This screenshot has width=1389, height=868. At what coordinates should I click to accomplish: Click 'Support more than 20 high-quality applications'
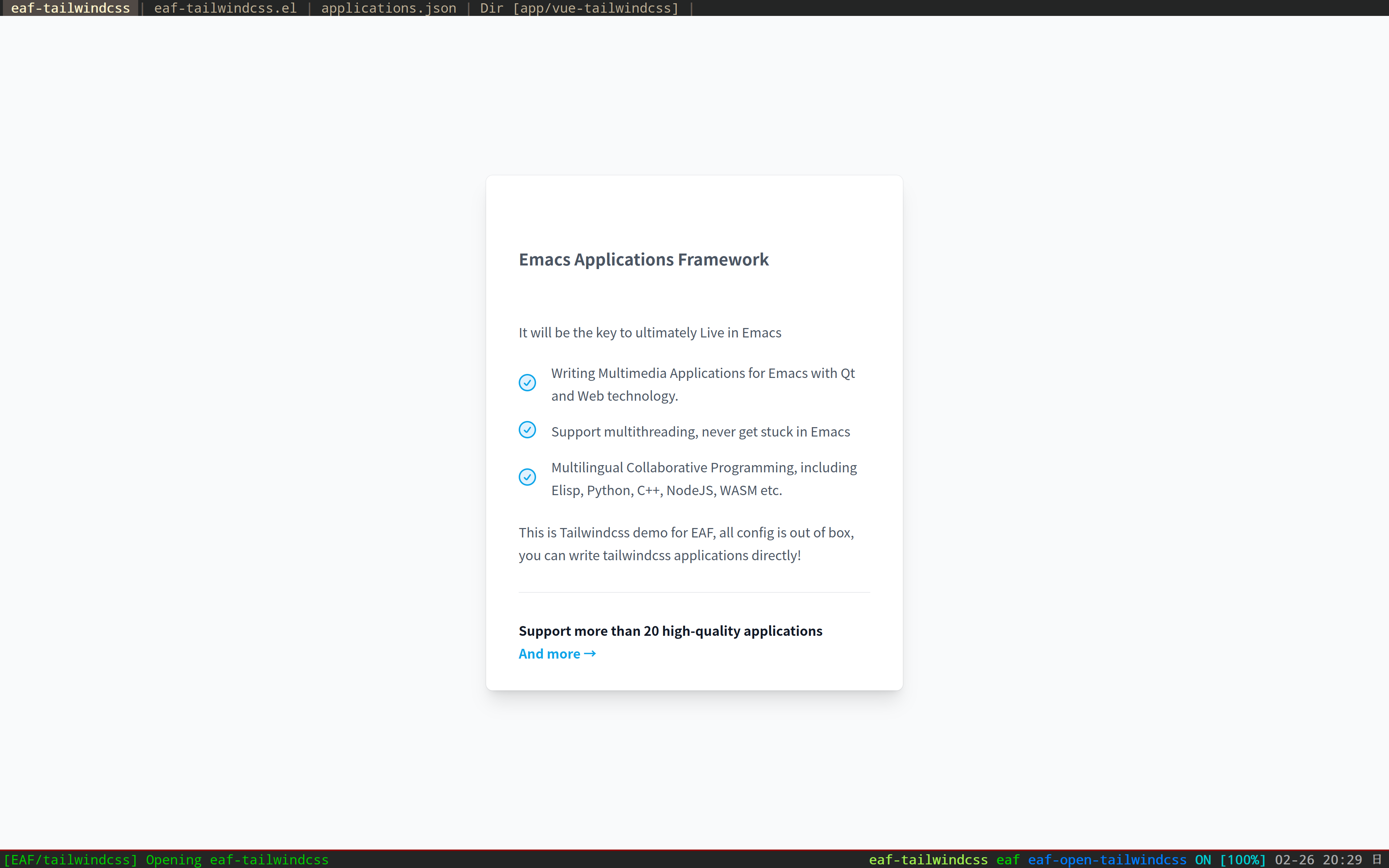click(x=670, y=630)
